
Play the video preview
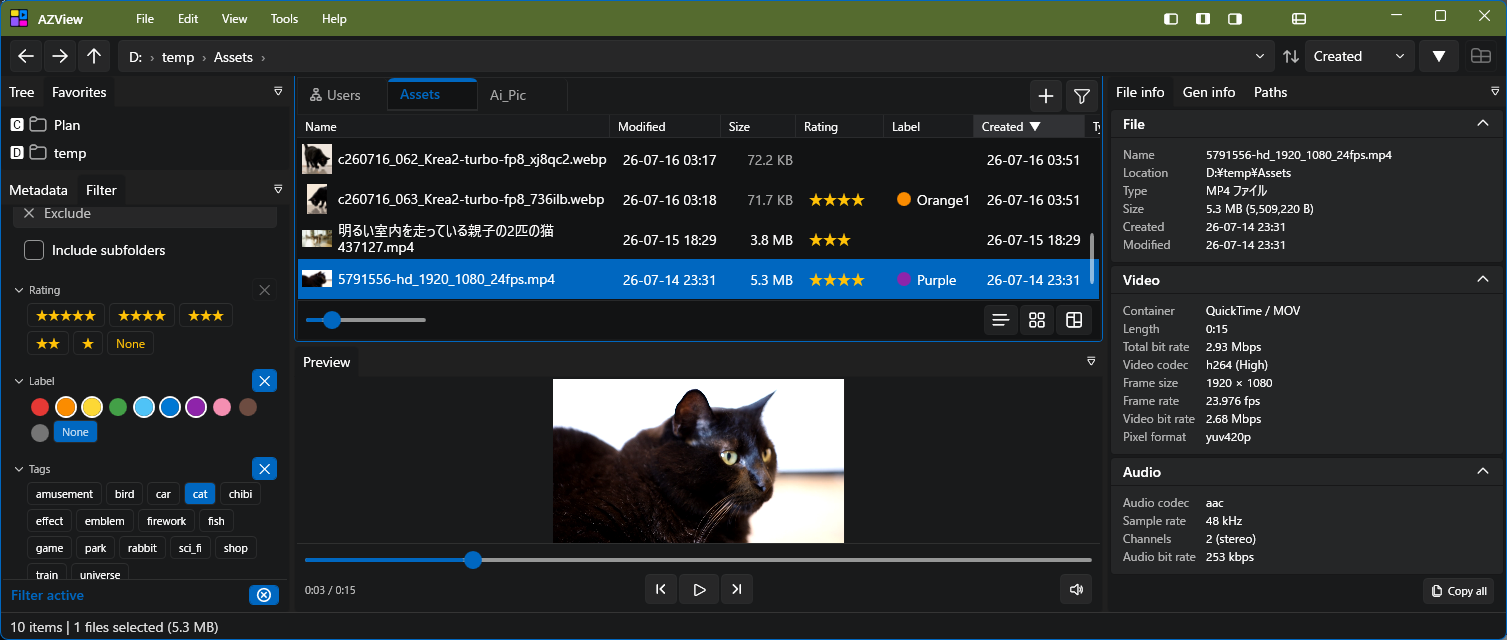(699, 590)
